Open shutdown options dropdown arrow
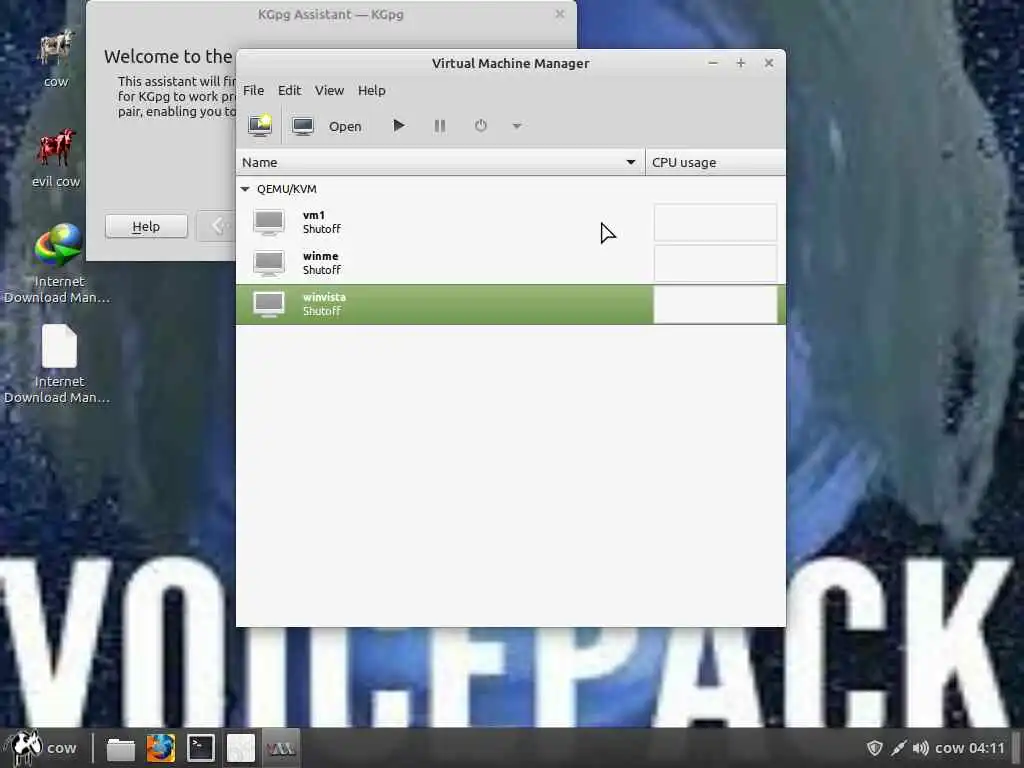Viewport: 1024px width, 768px height. pos(517,126)
